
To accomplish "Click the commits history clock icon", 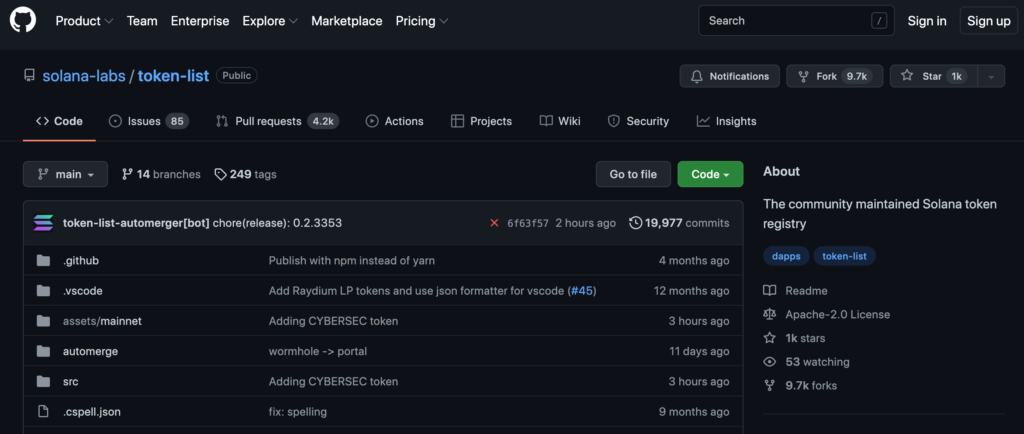I will (635, 223).
